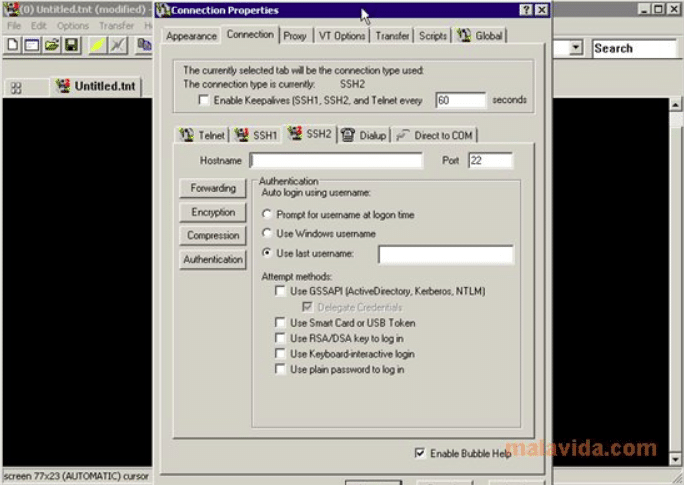Click the terminal scrollbar up arrow
The width and height of the screenshot is (684, 485).
click(675, 105)
